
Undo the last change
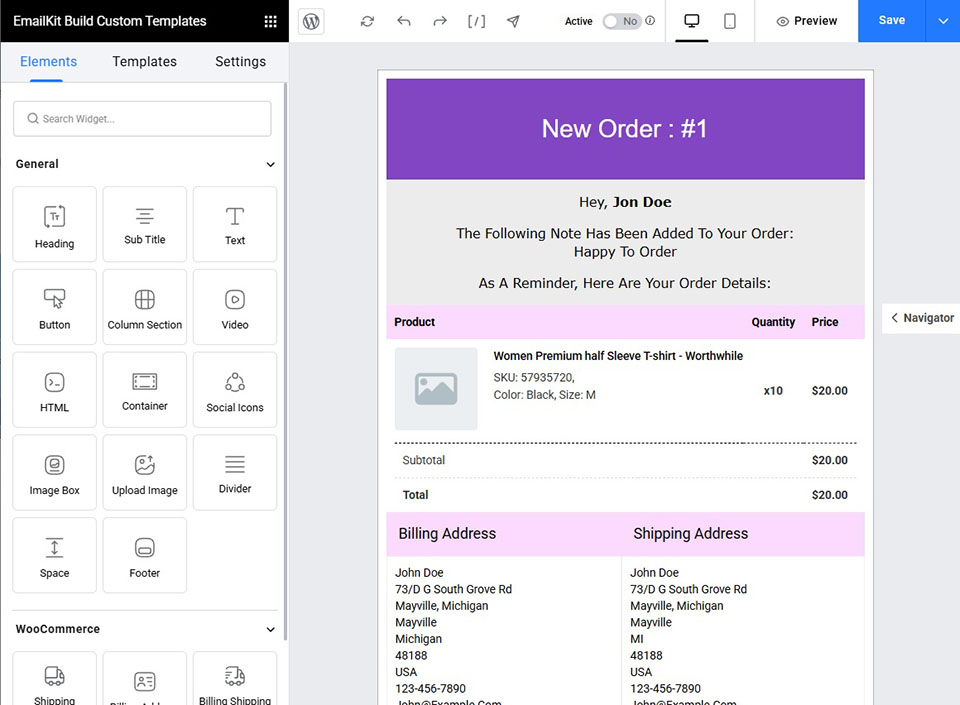[404, 21]
